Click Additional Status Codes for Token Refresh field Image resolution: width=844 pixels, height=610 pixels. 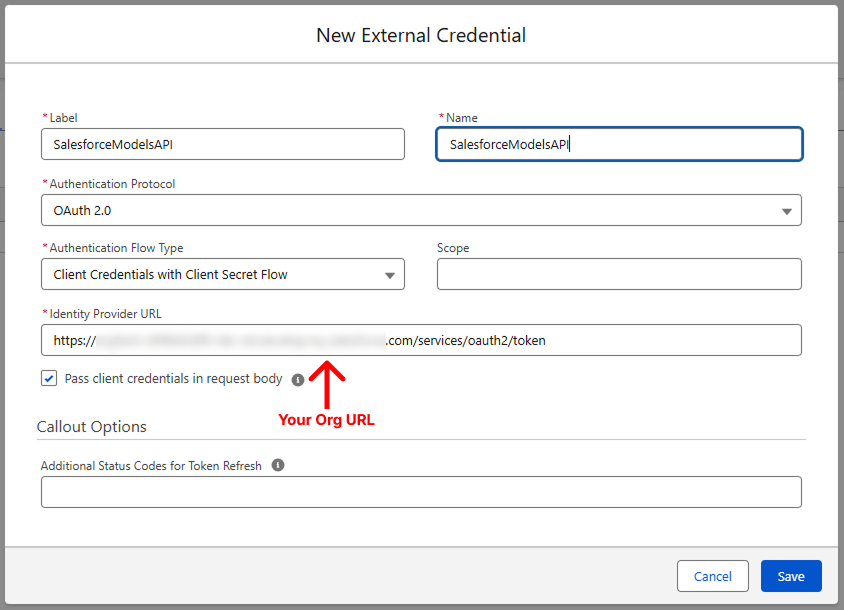tap(421, 492)
